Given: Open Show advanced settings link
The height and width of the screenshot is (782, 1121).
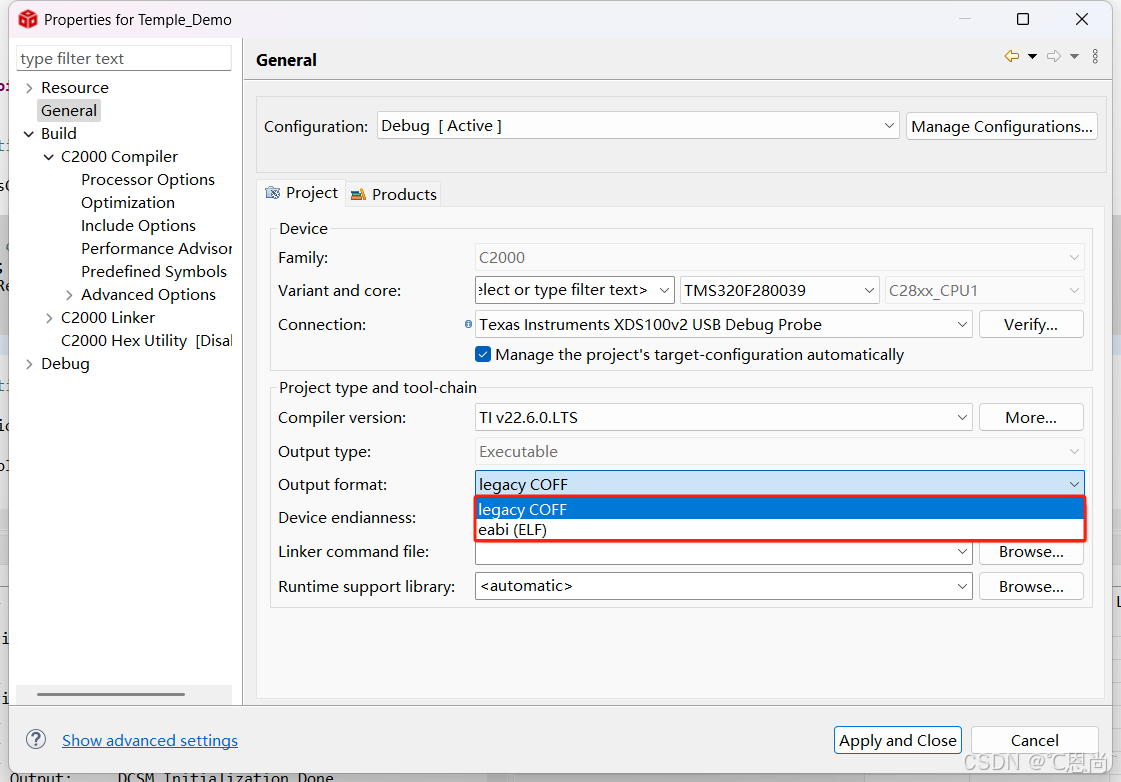Looking at the screenshot, I should pos(150,741).
